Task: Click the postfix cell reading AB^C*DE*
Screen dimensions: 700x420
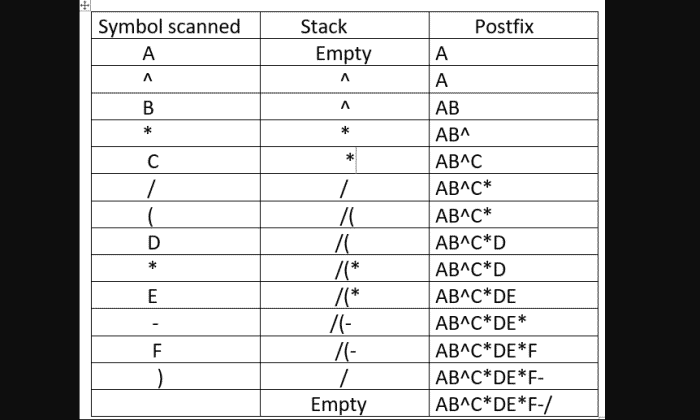Action: 513,322
